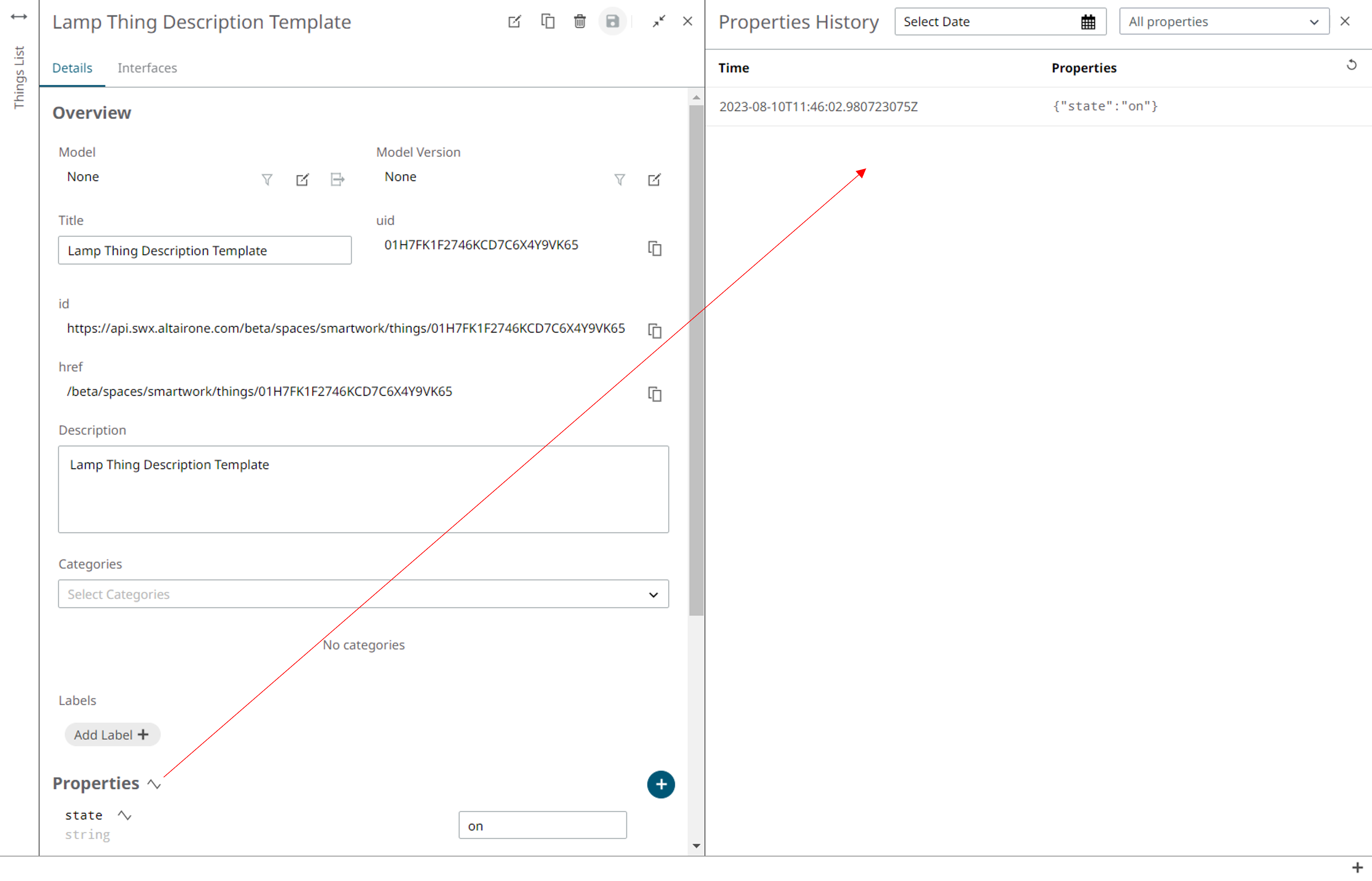
Task: Open the All properties dropdown
Action: coord(1223,22)
